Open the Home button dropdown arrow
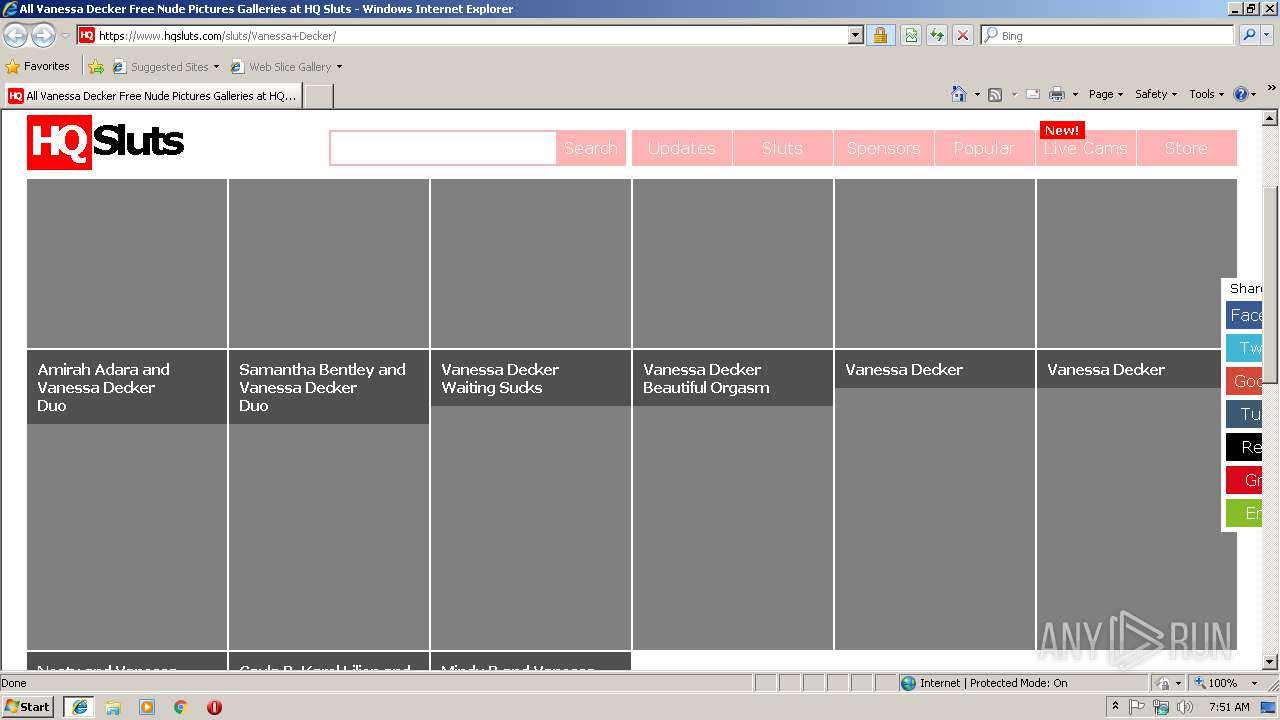The height and width of the screenshot is (720, 1280). pyautogui.click(x=976, y=95)
